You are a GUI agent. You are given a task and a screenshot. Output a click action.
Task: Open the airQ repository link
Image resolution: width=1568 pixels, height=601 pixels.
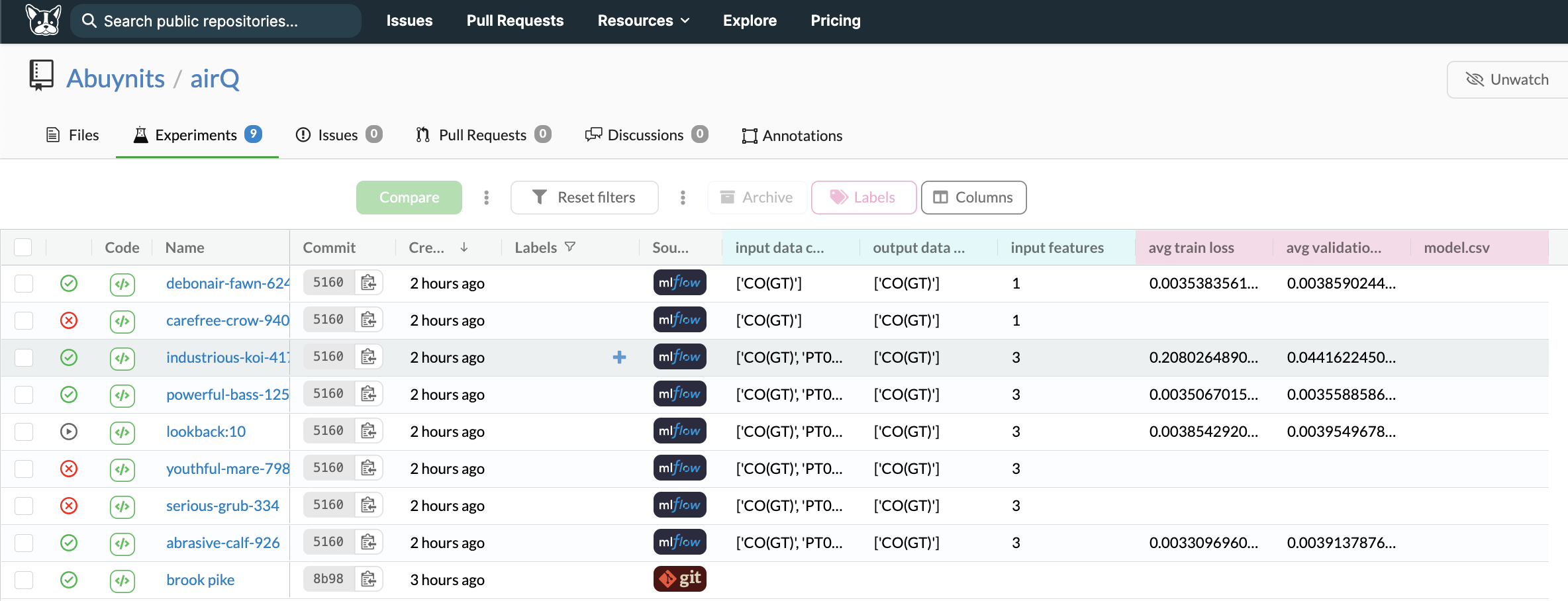click(x=215, y=79)
